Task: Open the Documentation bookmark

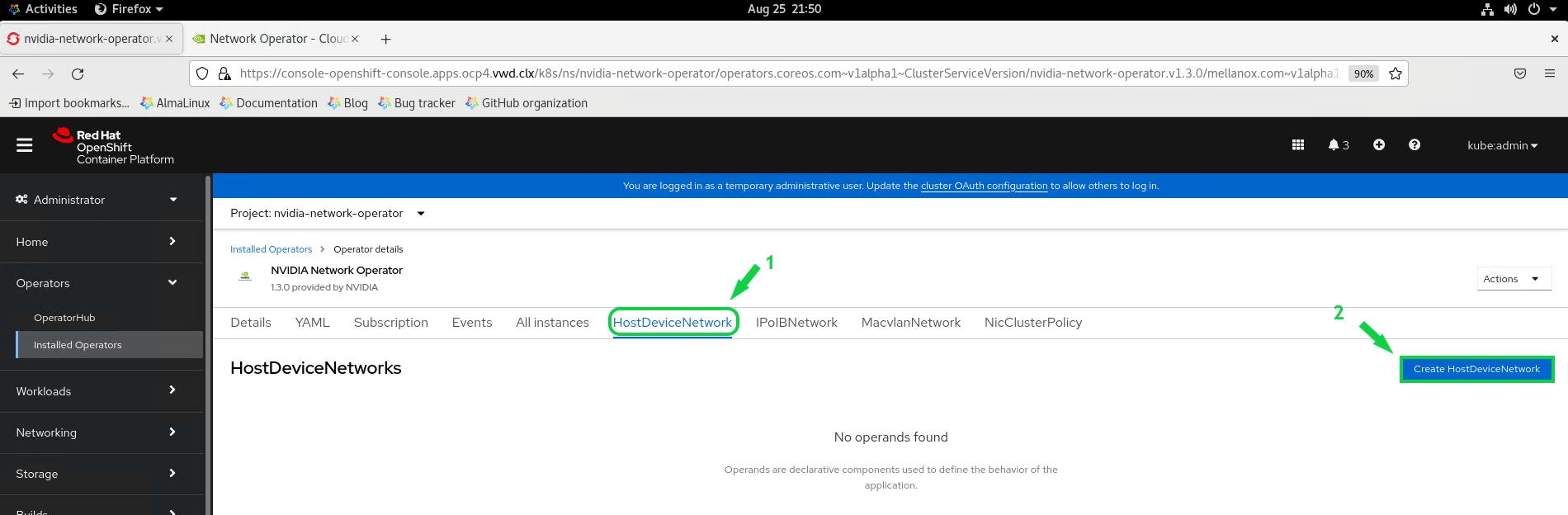Action: pos(269,103)
